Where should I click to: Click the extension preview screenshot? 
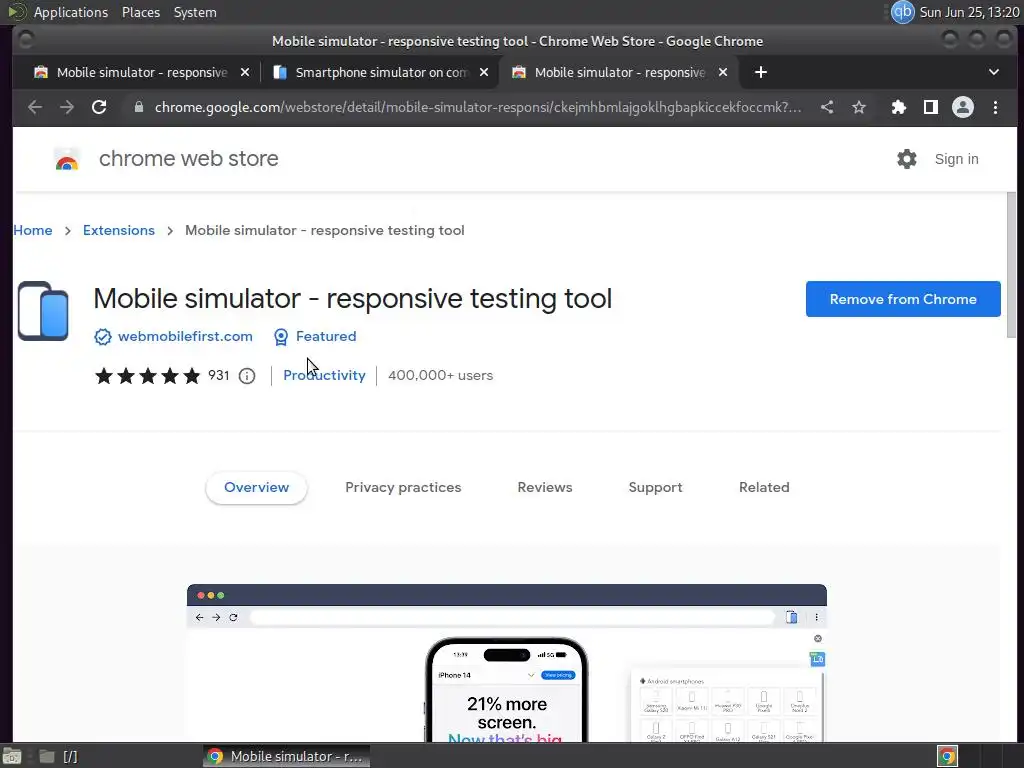507,663
